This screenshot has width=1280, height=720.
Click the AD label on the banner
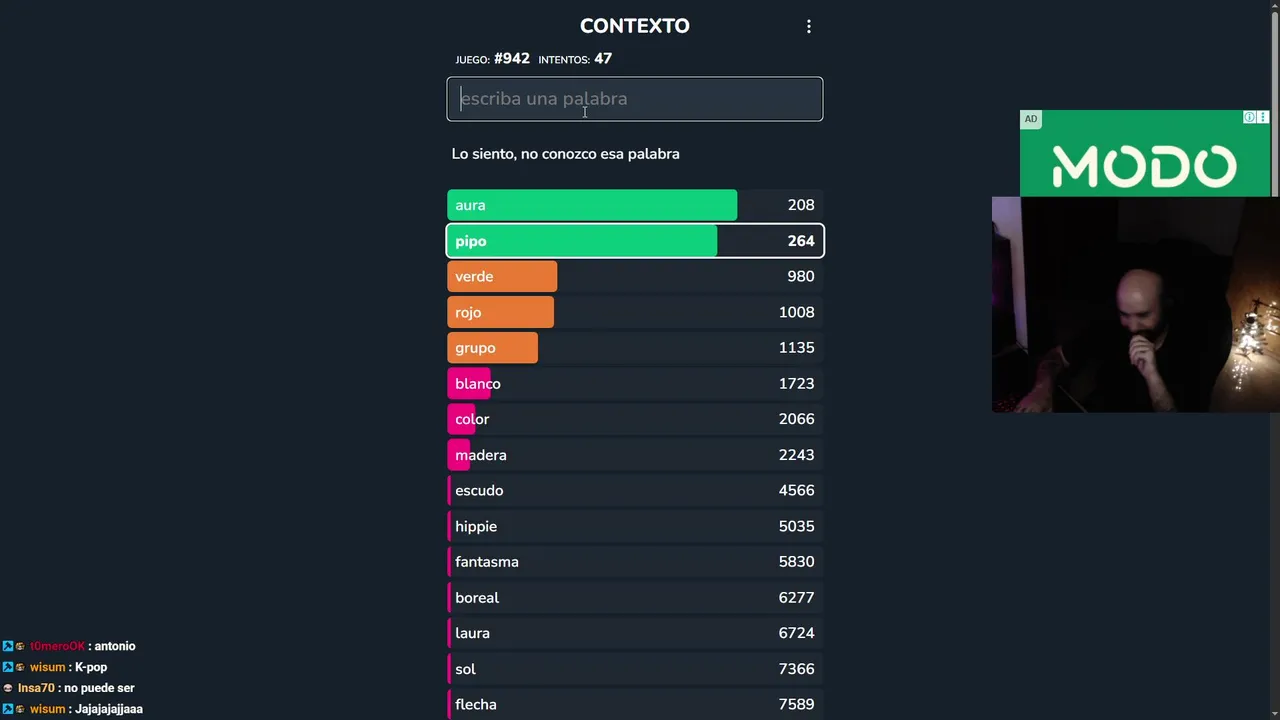tap(1031, 119)
